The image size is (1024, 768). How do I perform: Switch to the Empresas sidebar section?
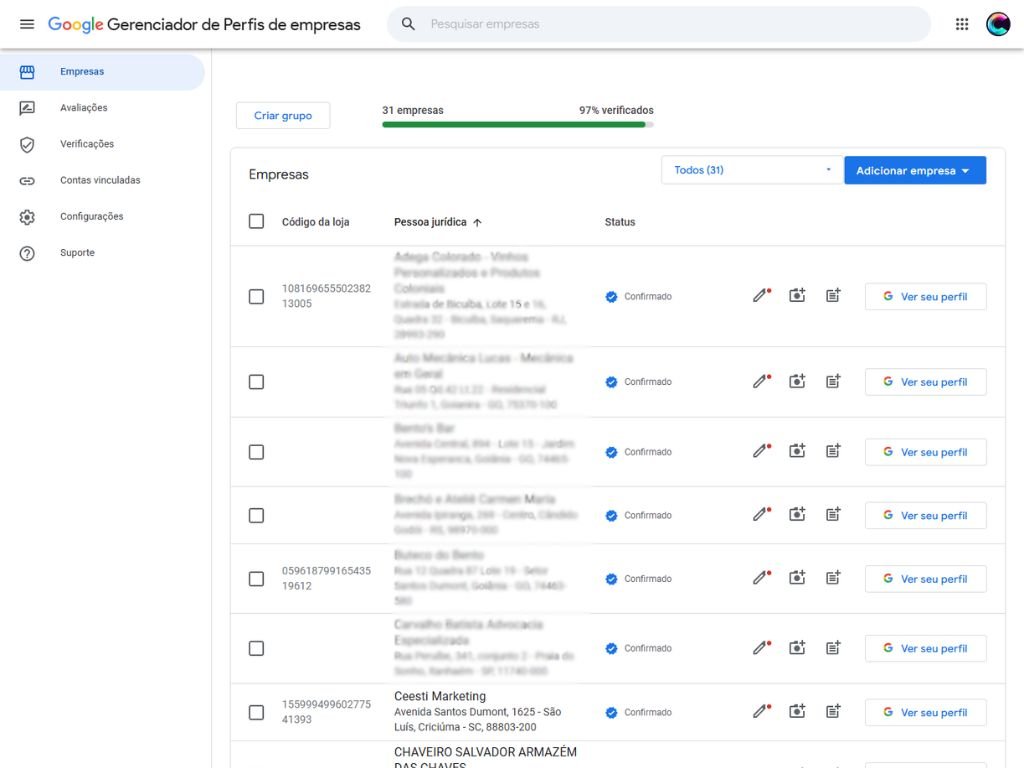[82, 71]
